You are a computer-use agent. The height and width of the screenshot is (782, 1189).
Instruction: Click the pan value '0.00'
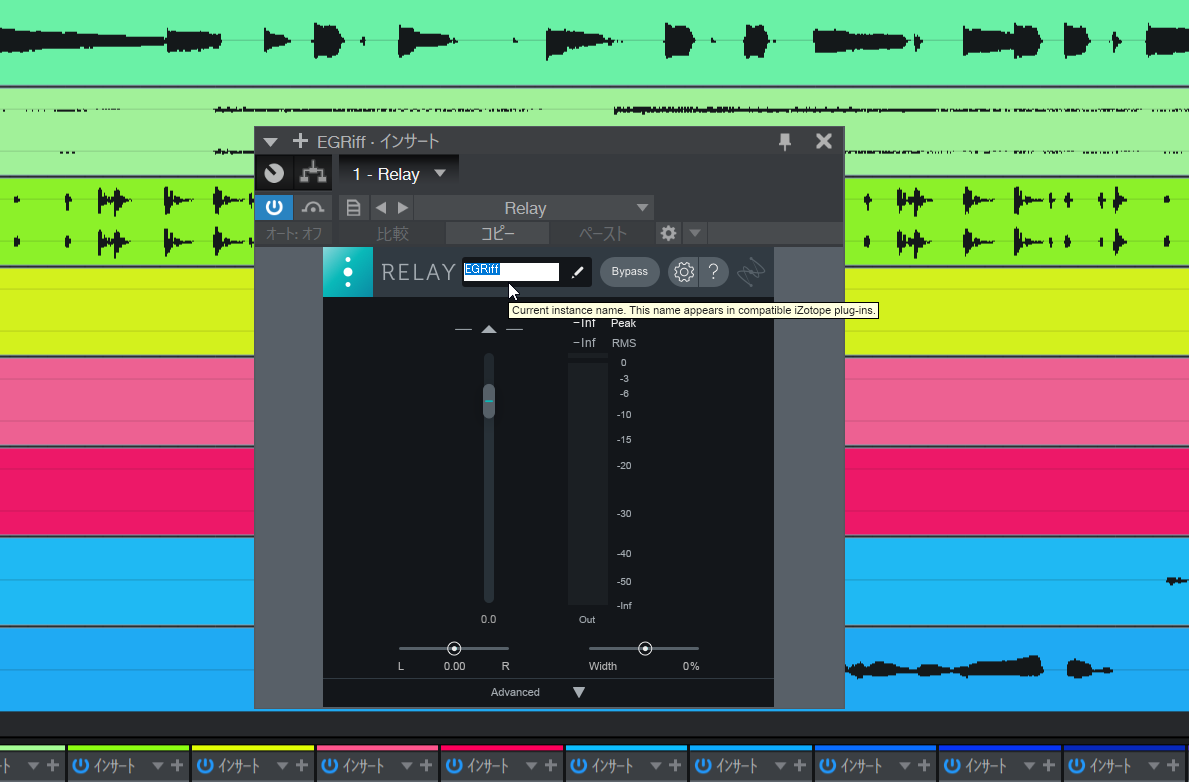coord(454,666)
